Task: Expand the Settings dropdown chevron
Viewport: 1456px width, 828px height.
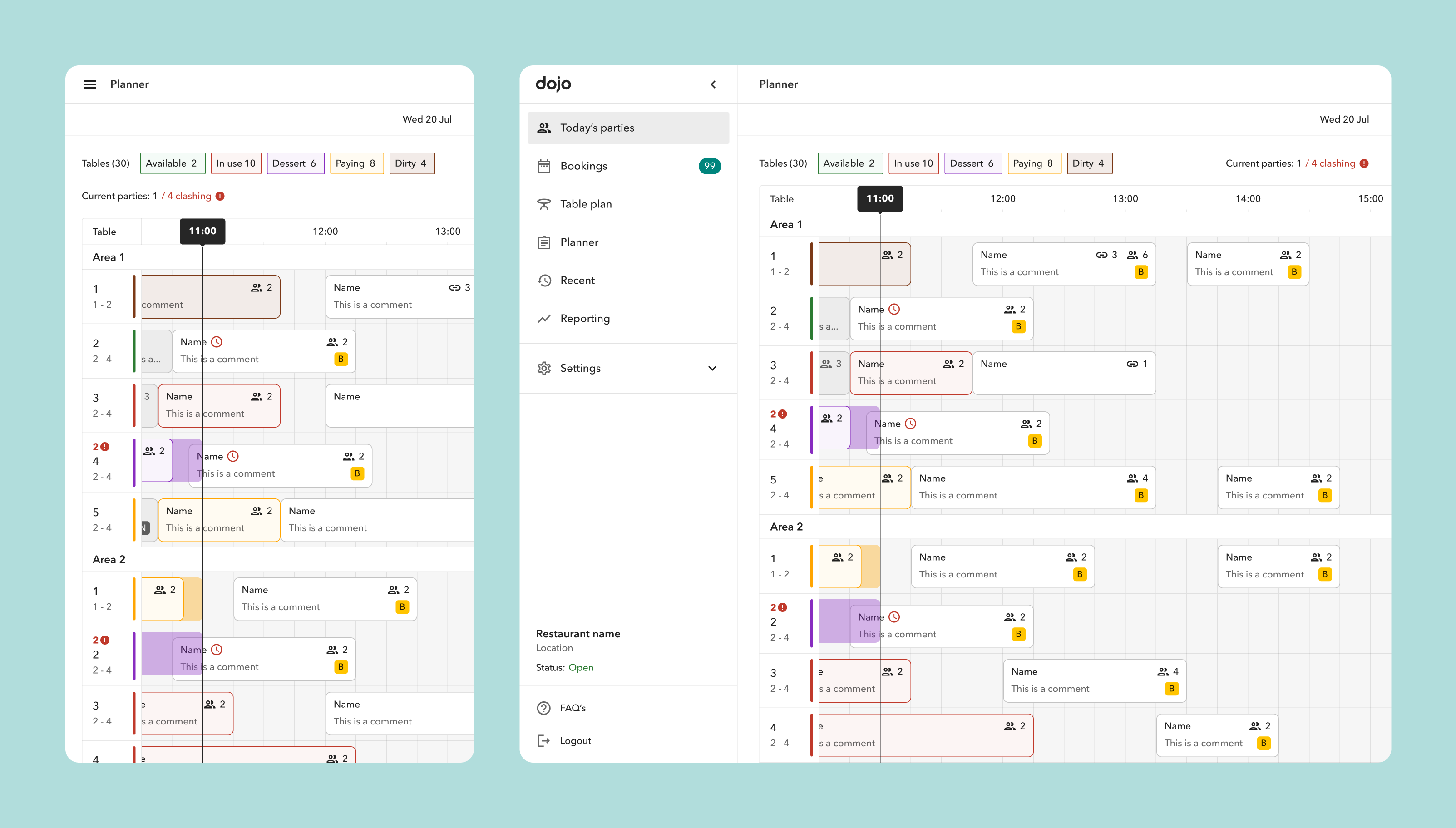Action: coord(712,368)
